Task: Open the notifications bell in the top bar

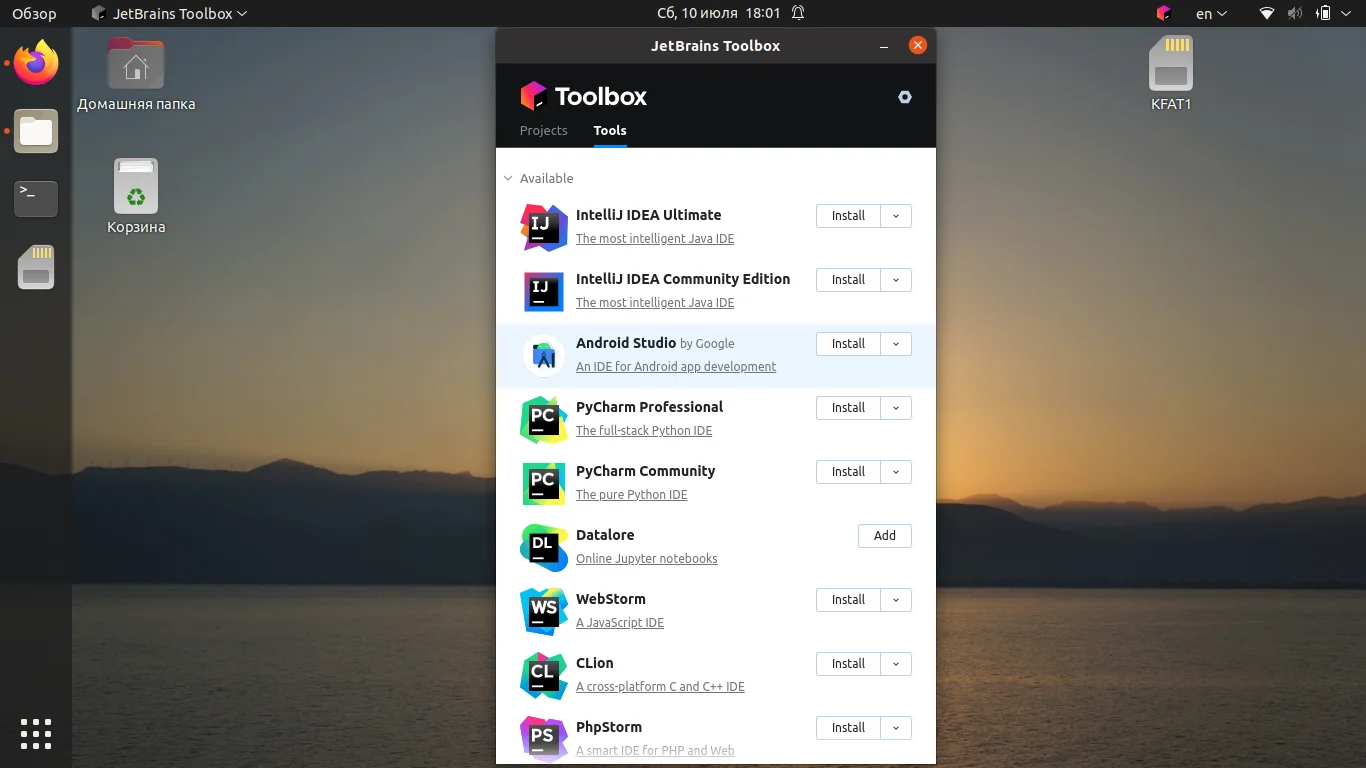Action: [x=798, y=14]
